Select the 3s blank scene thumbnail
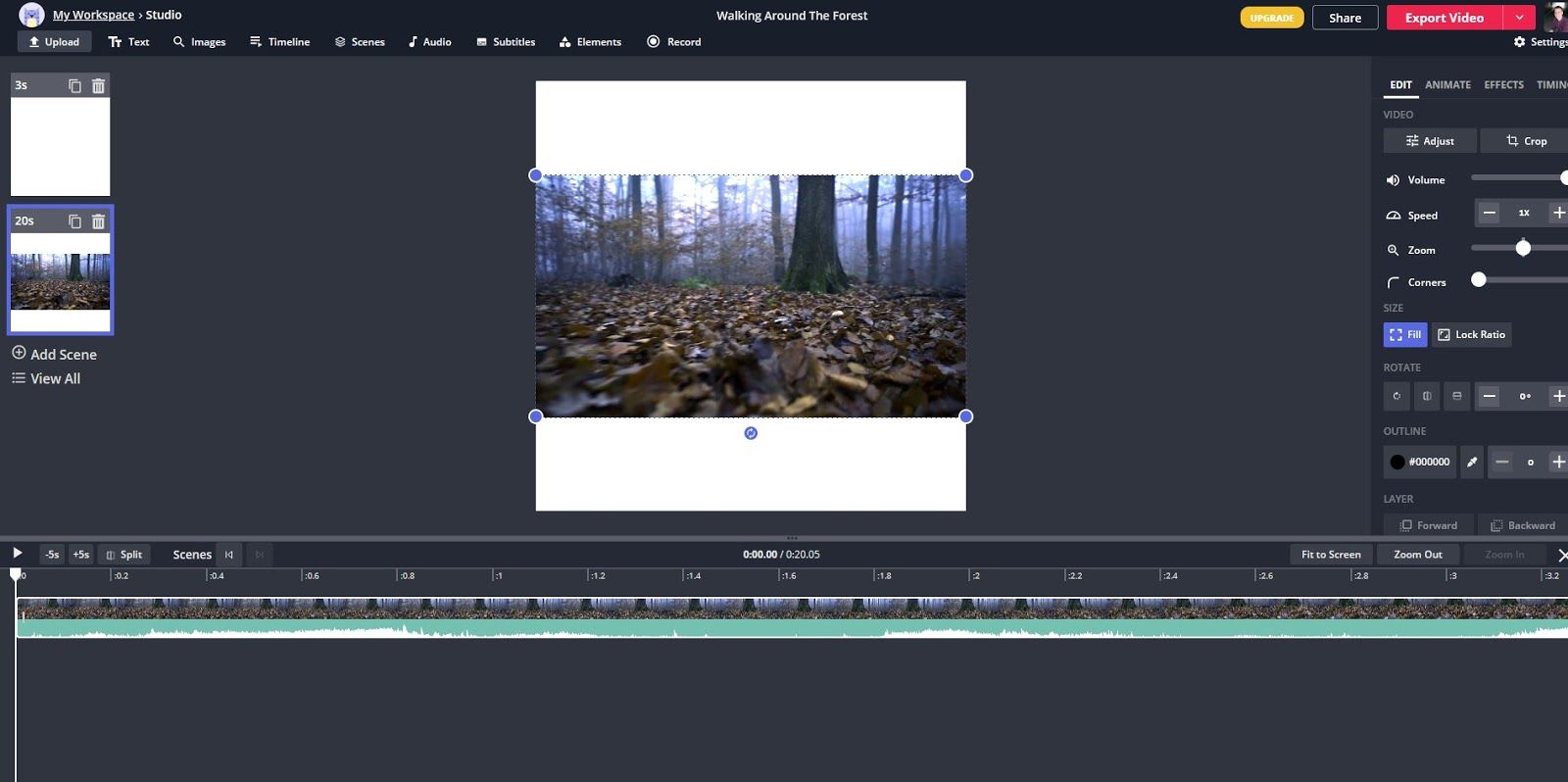 (x=61, y=146)
